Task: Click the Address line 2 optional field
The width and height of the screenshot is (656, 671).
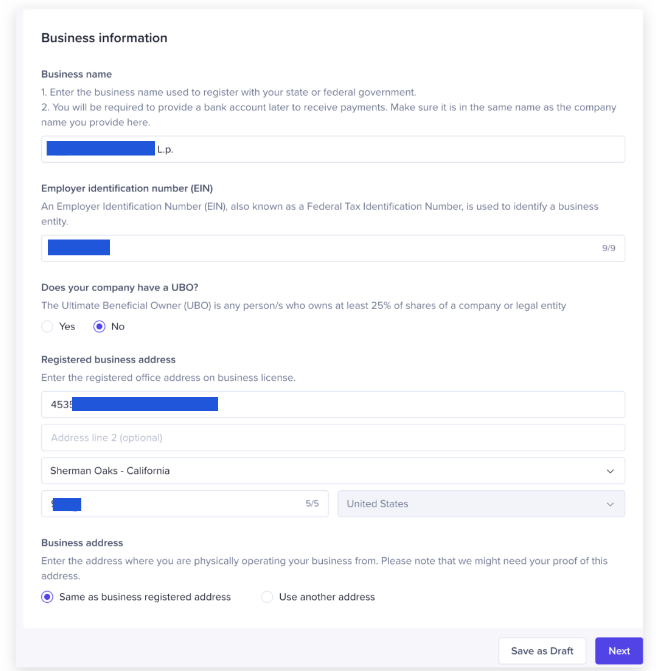Action: point(332,438)
